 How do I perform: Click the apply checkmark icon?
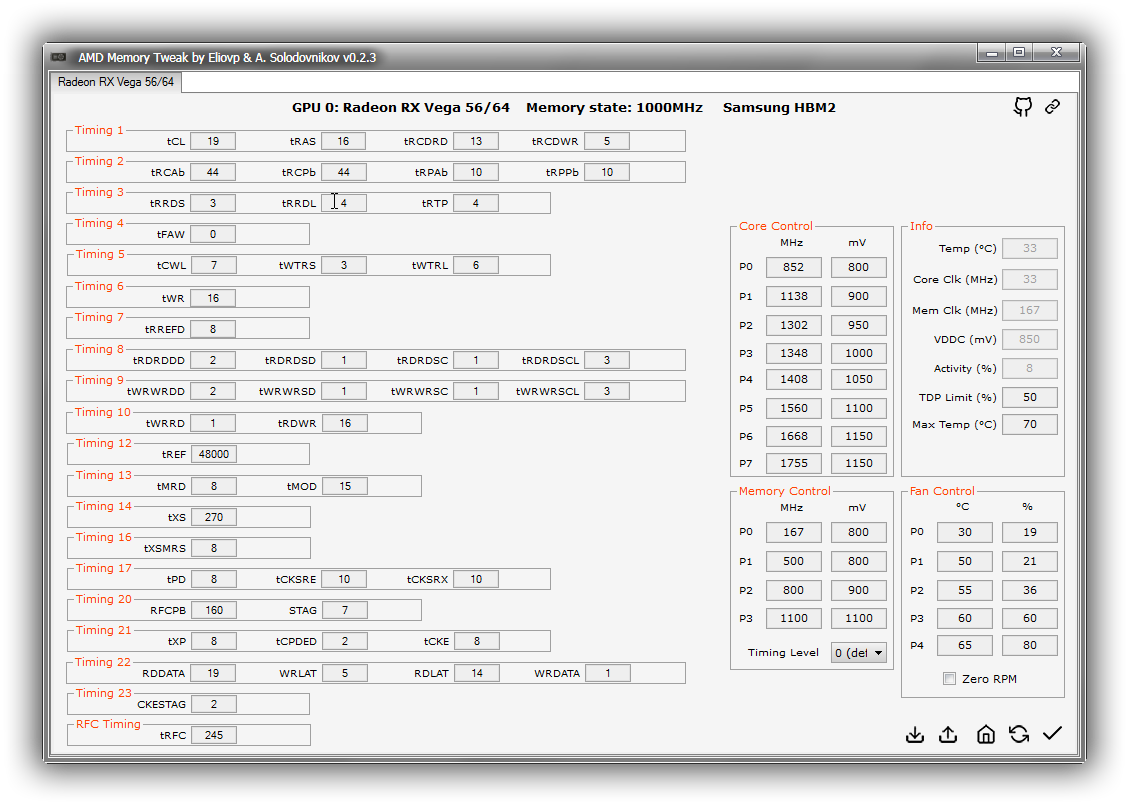pyautogui.click(x=1053, y=733)
